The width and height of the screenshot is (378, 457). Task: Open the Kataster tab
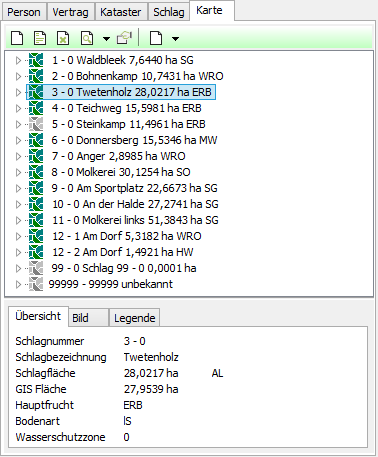click(x=121, y=12)
